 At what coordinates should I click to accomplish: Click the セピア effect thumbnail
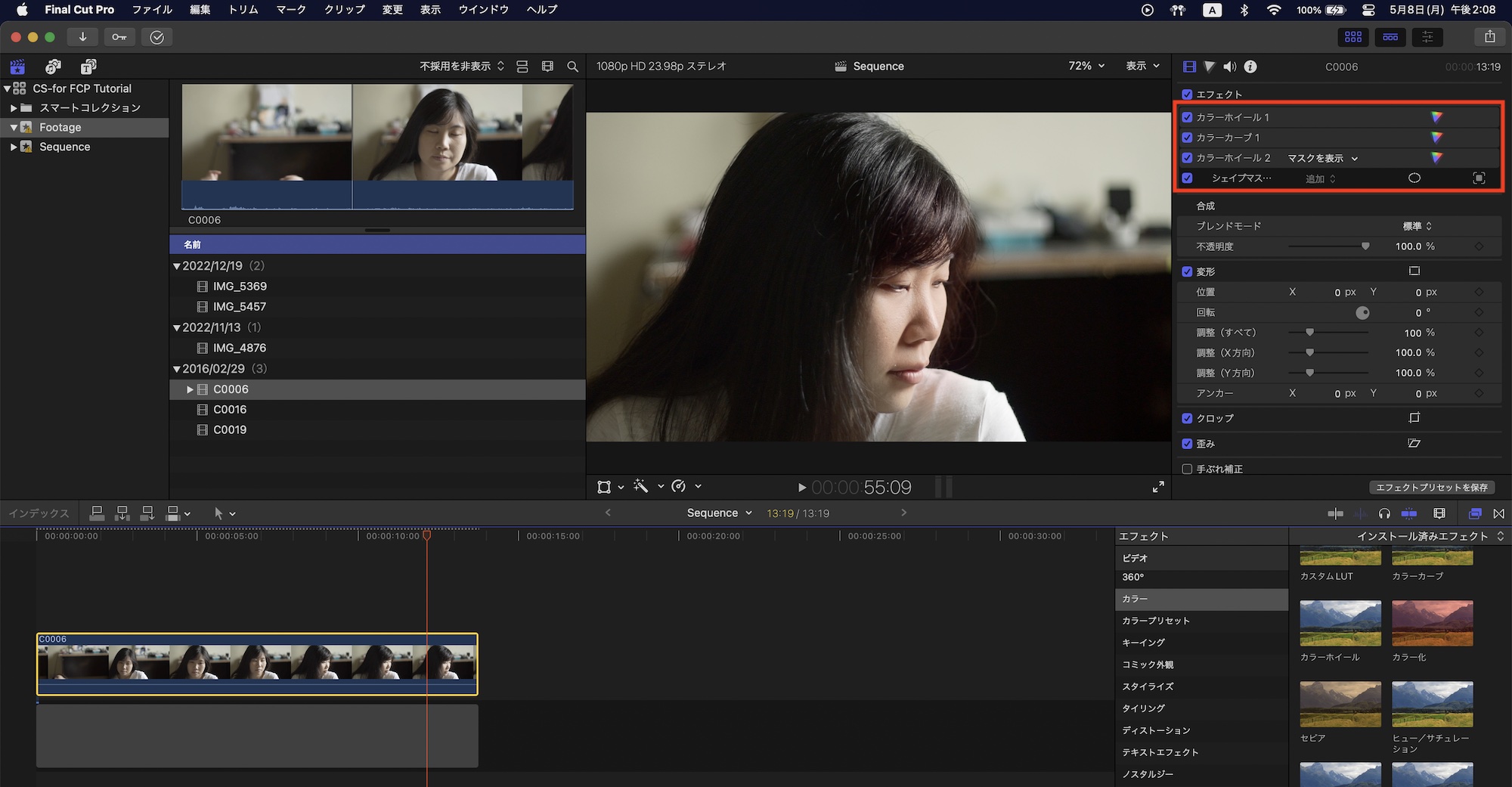(x=1340, y=703)
